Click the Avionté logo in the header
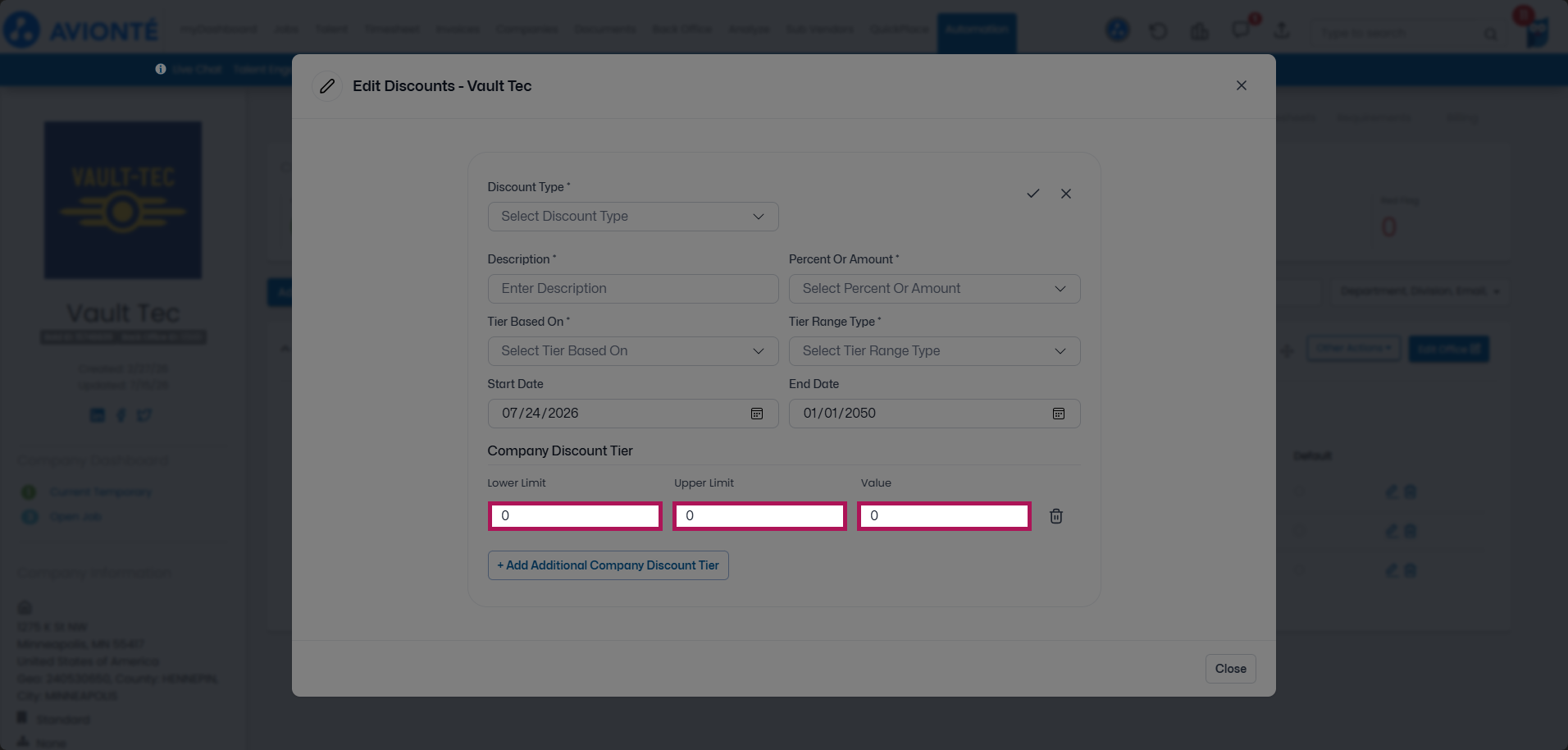 click(x=80, y=30)
